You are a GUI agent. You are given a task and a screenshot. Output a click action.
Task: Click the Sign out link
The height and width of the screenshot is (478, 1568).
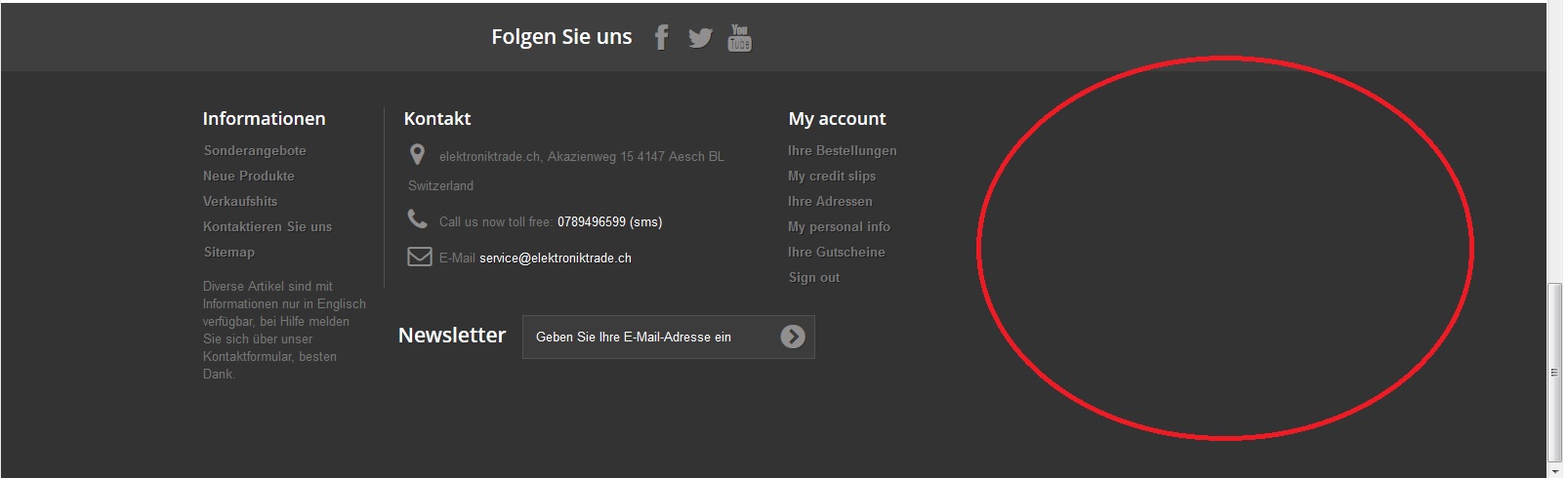814,277
